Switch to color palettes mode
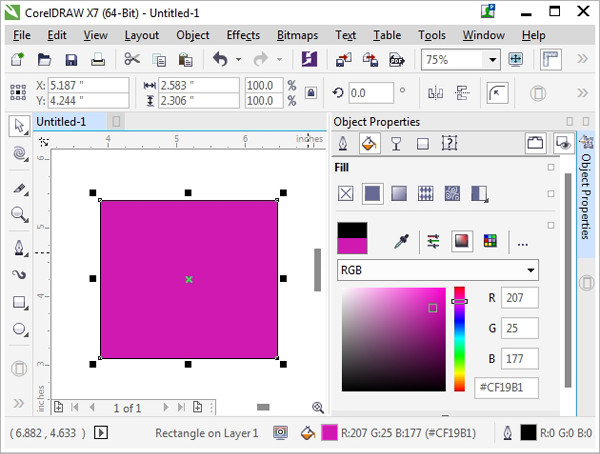This screenshot has width=600, height=454. (490, 241)
